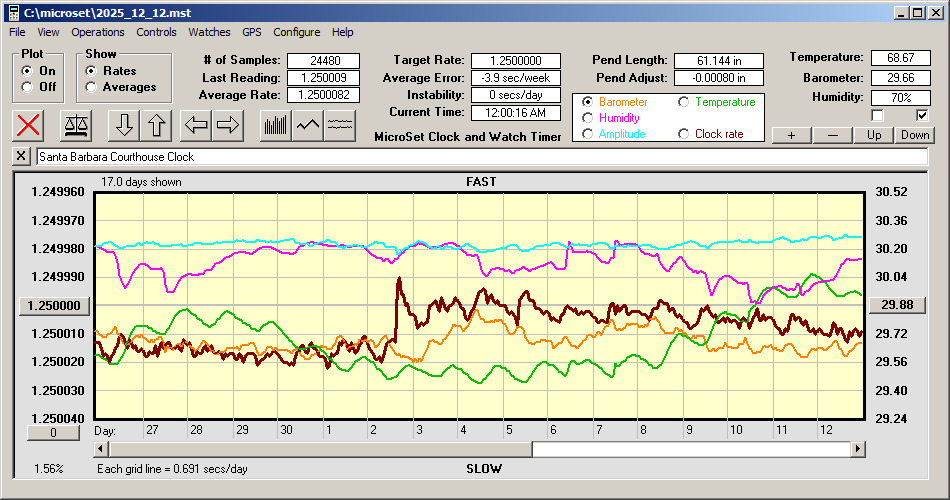Click the up arrow toolbar icon
950x500 pixels.
(x=157, y=125)
